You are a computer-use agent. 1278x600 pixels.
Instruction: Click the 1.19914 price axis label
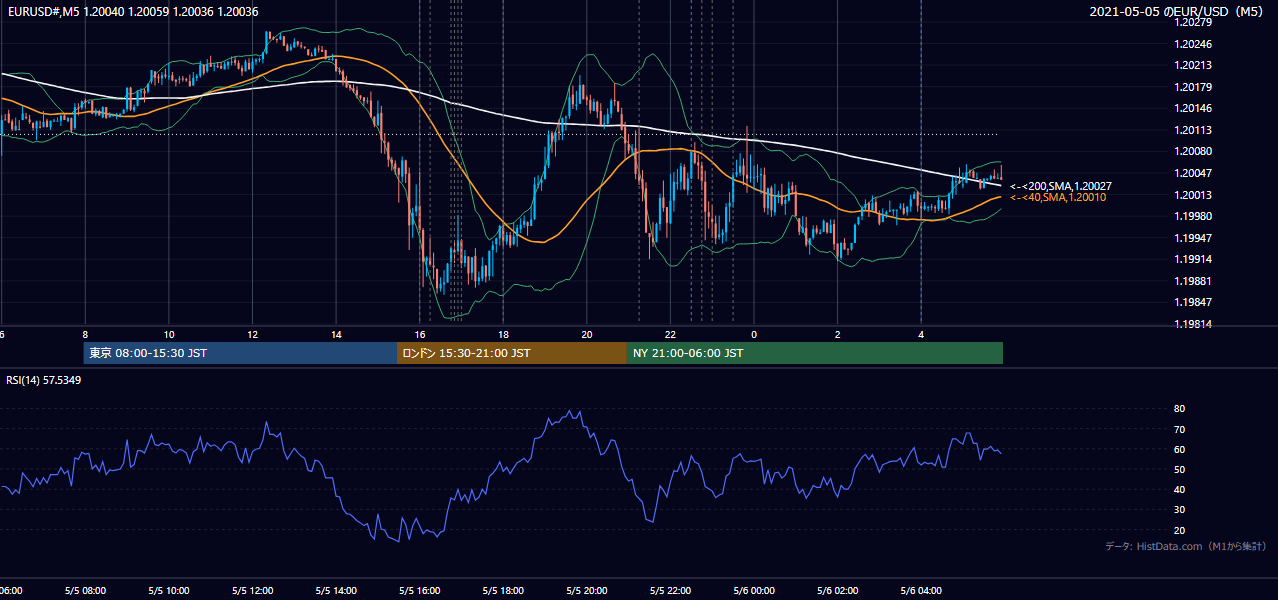tap(1193, 259)
